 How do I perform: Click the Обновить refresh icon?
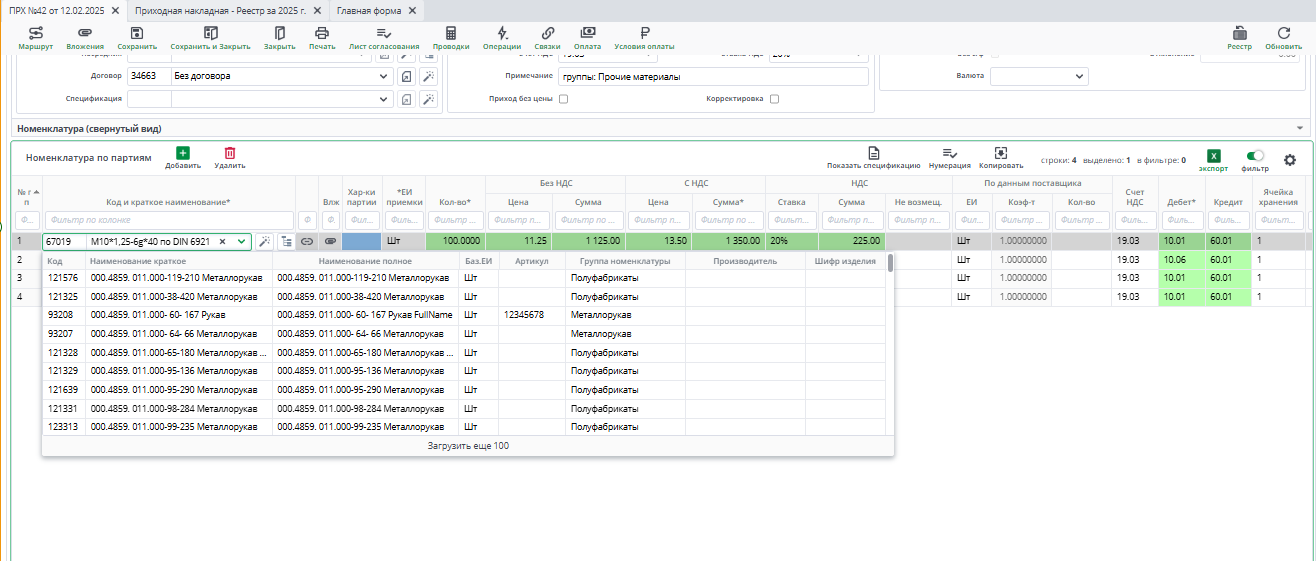click(x=1283, y=33)
